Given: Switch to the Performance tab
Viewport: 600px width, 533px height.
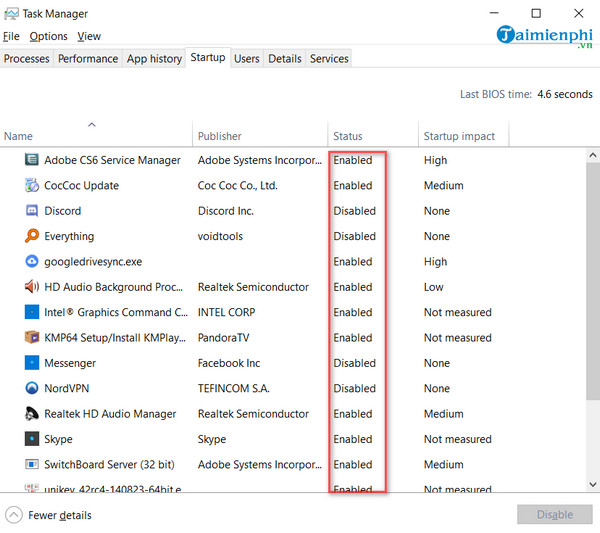Looking at the screenshot, I should [88, 59].
